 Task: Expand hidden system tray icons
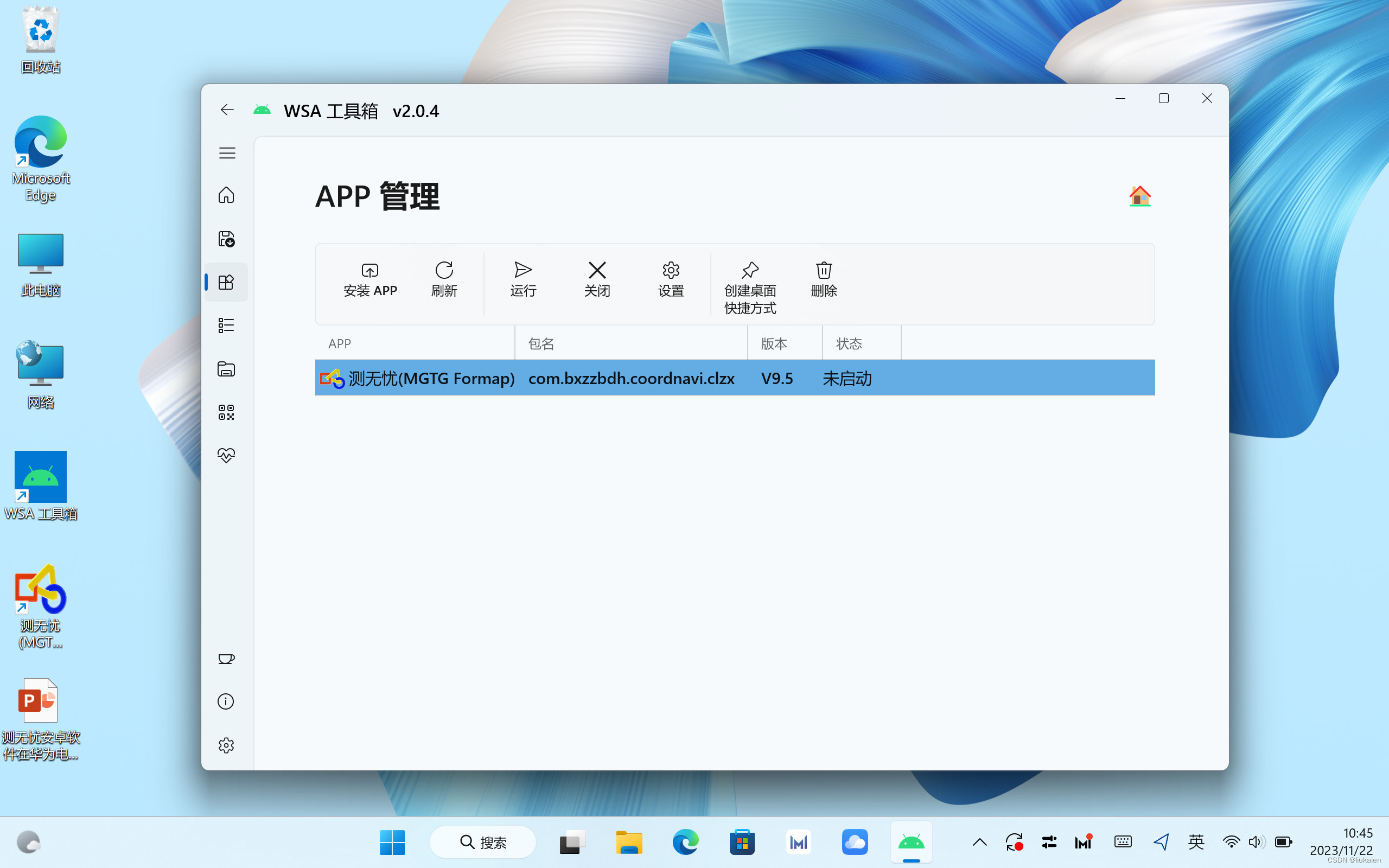click(980, 842)
